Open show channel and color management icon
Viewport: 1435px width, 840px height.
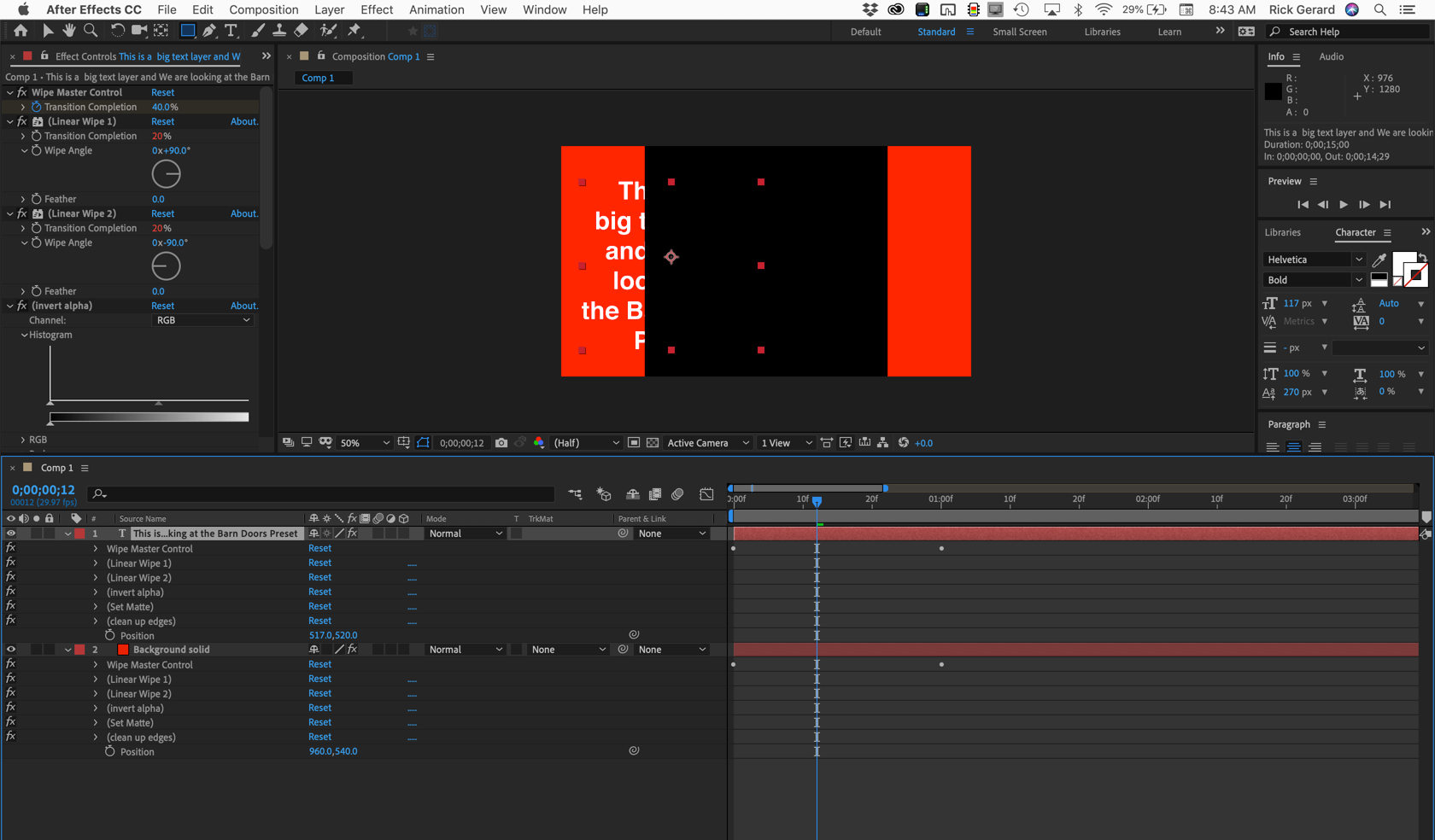[x=539, y=443]
